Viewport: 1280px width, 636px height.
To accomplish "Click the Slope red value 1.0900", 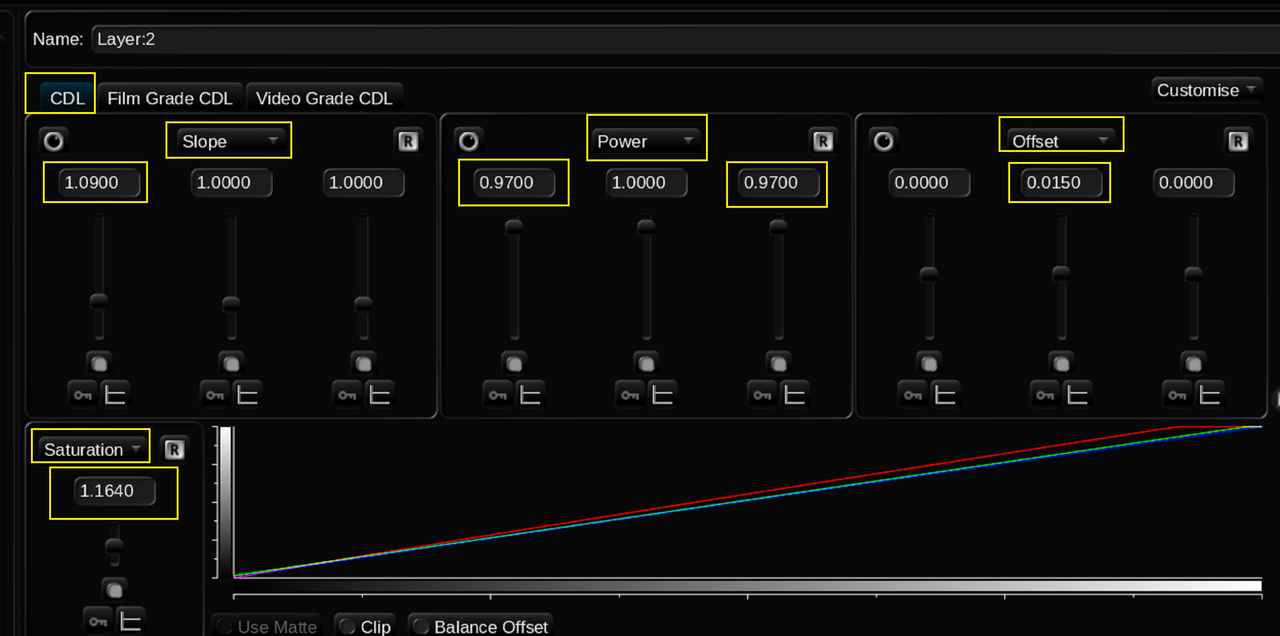I will pyautogui.click(x=98, y=183).
